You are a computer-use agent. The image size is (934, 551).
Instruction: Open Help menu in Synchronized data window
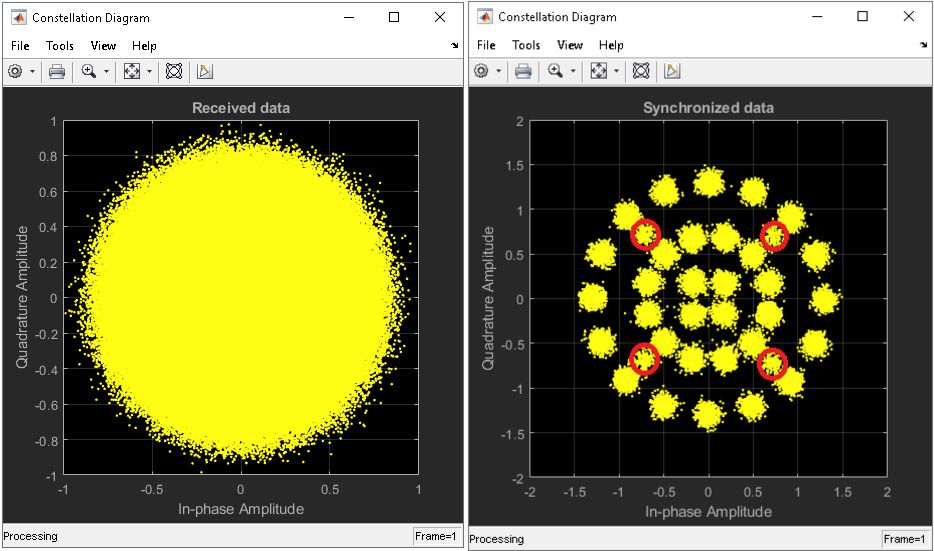611,45
